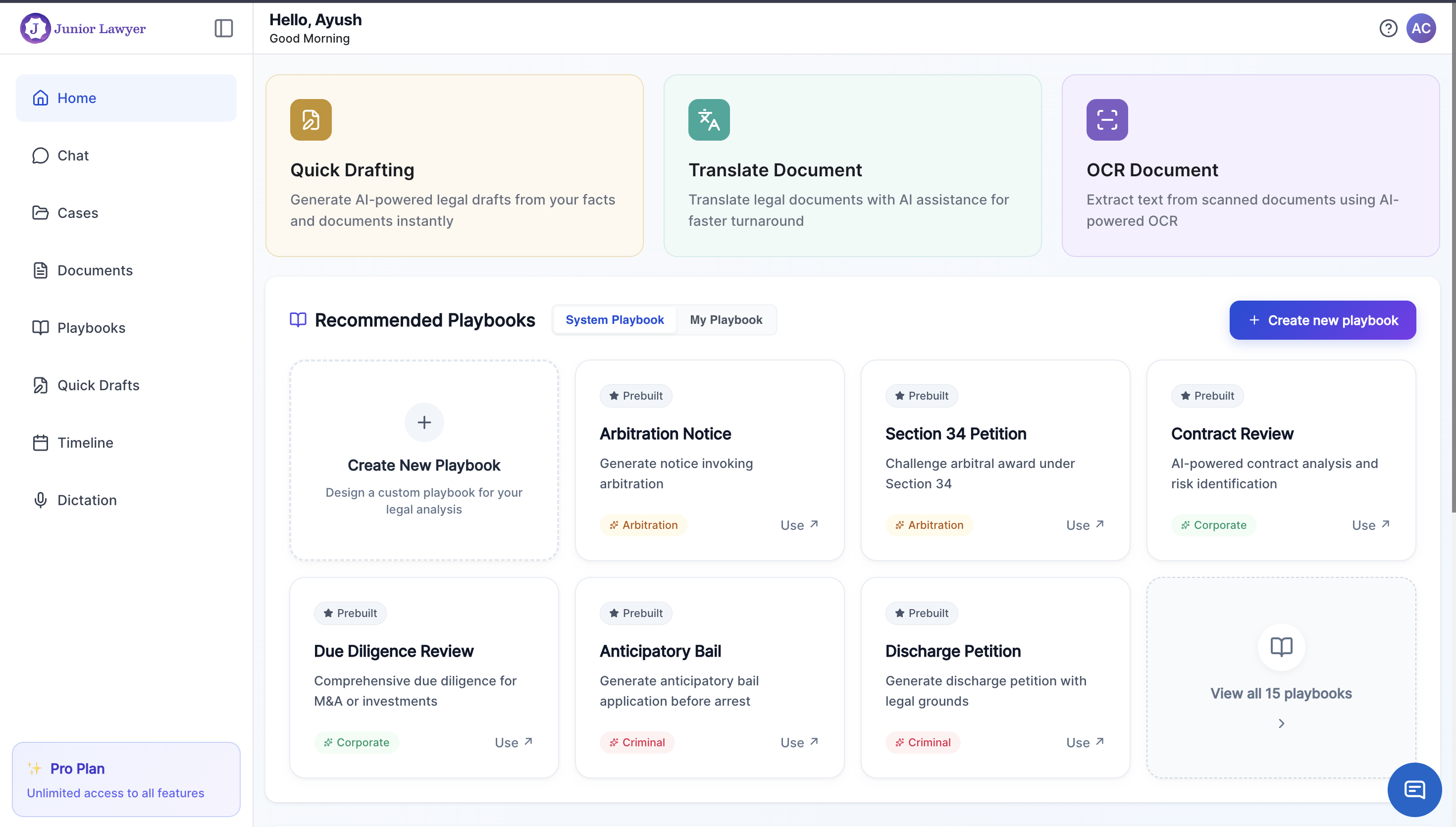Screen dimensions: 1456x827
Task: Click the Discharge Petition title
Action: point(953,651)
